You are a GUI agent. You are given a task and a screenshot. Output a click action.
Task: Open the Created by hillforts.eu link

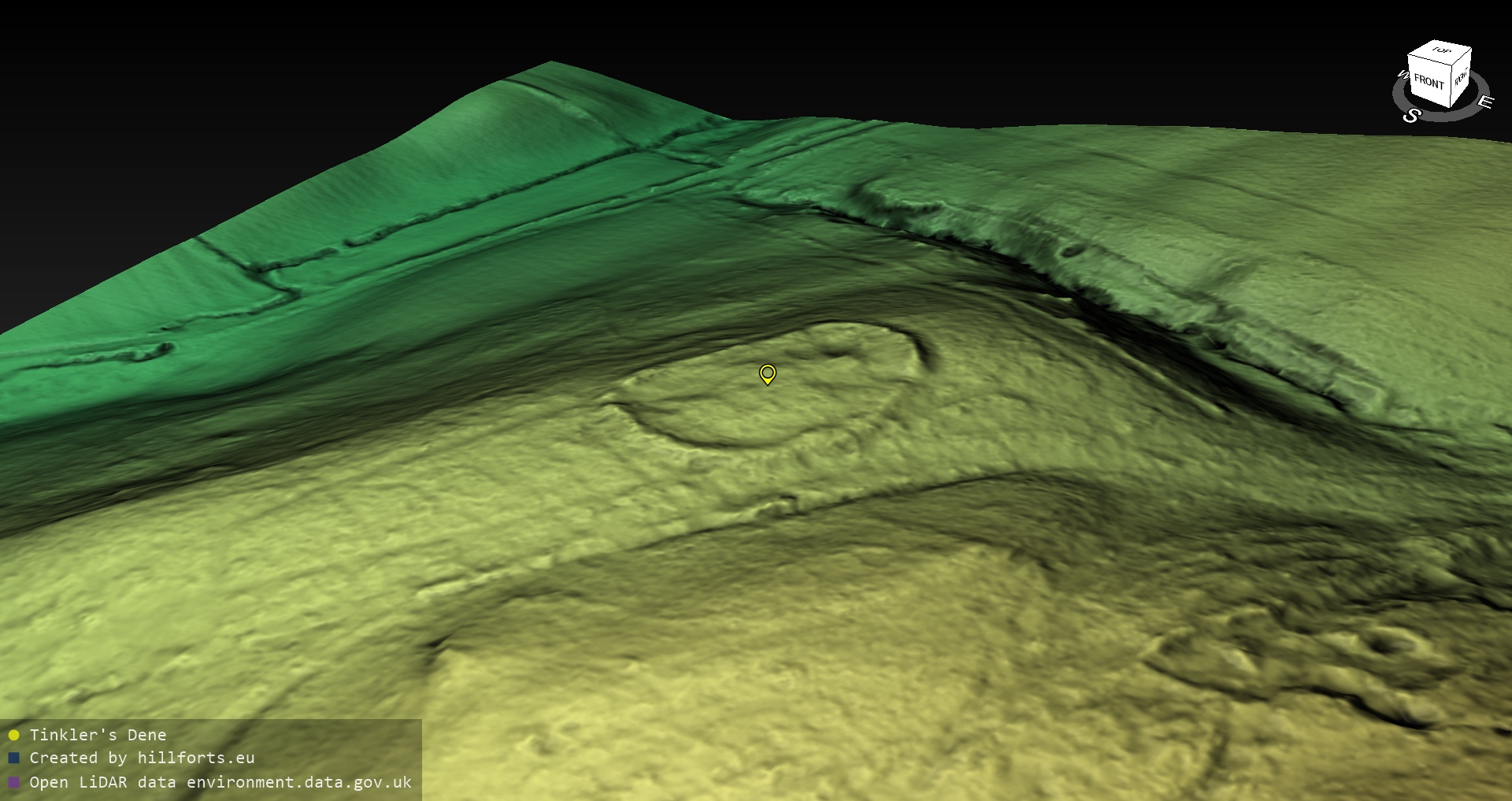[x=142, y=758]
